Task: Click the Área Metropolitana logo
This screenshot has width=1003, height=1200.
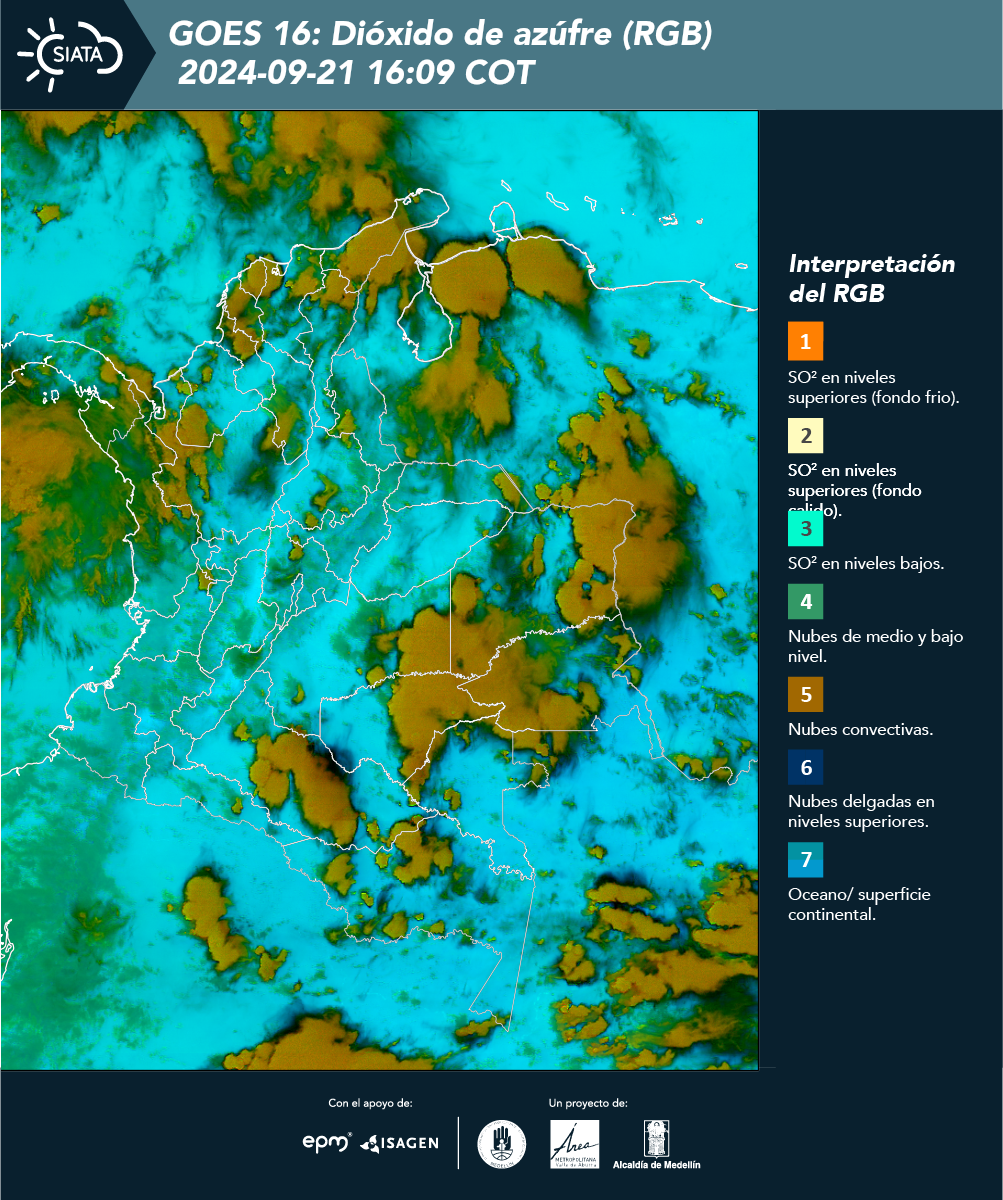Action: point(575,1144)
